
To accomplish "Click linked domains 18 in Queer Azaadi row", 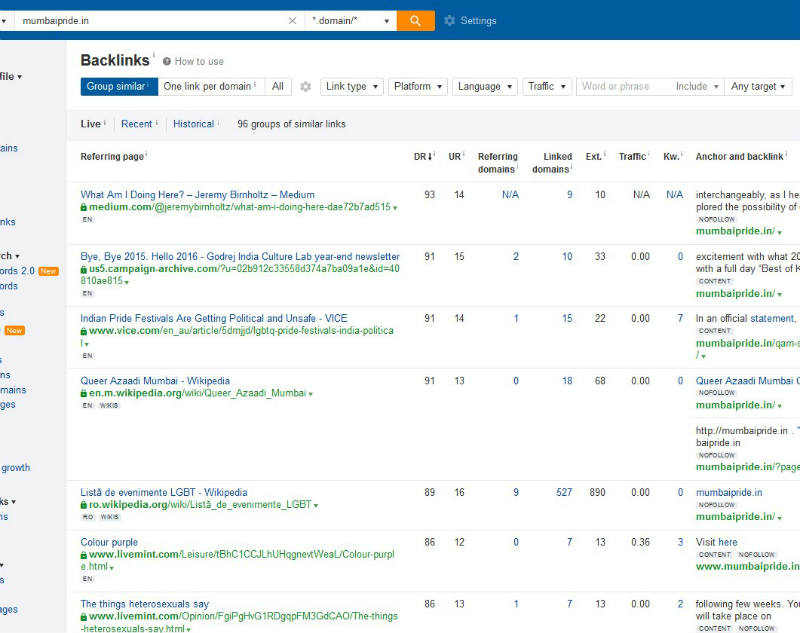I will click(567, 381).
